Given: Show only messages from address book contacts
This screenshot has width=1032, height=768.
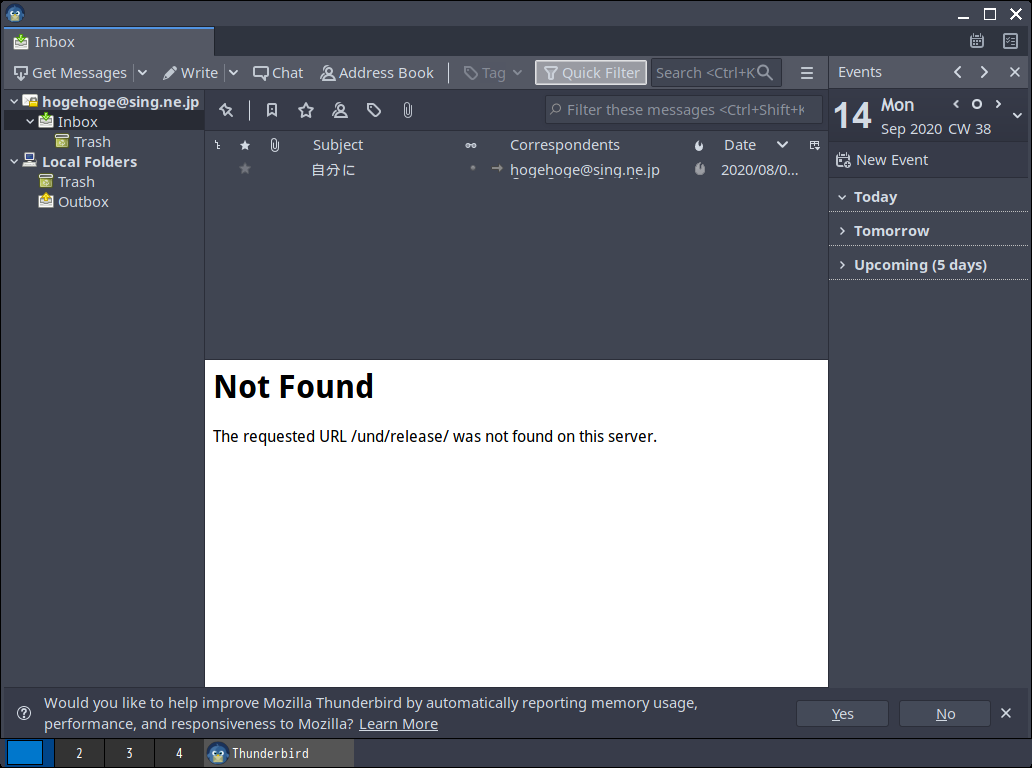Looking at the screenshot, I should 340,110.
